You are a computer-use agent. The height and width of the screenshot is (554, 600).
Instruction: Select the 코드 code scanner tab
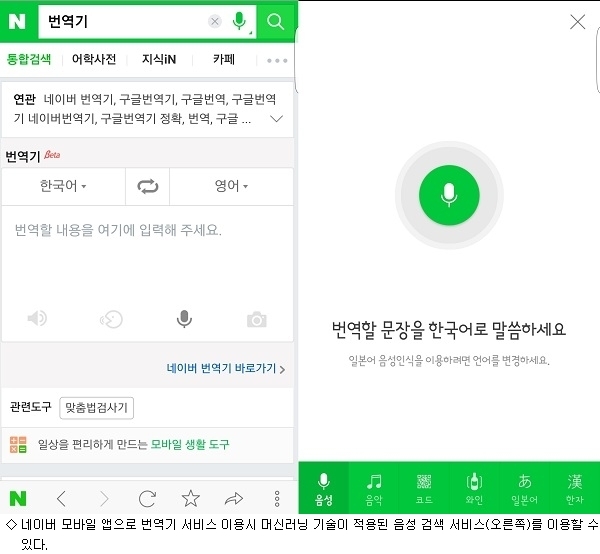(x=424, y=489)
